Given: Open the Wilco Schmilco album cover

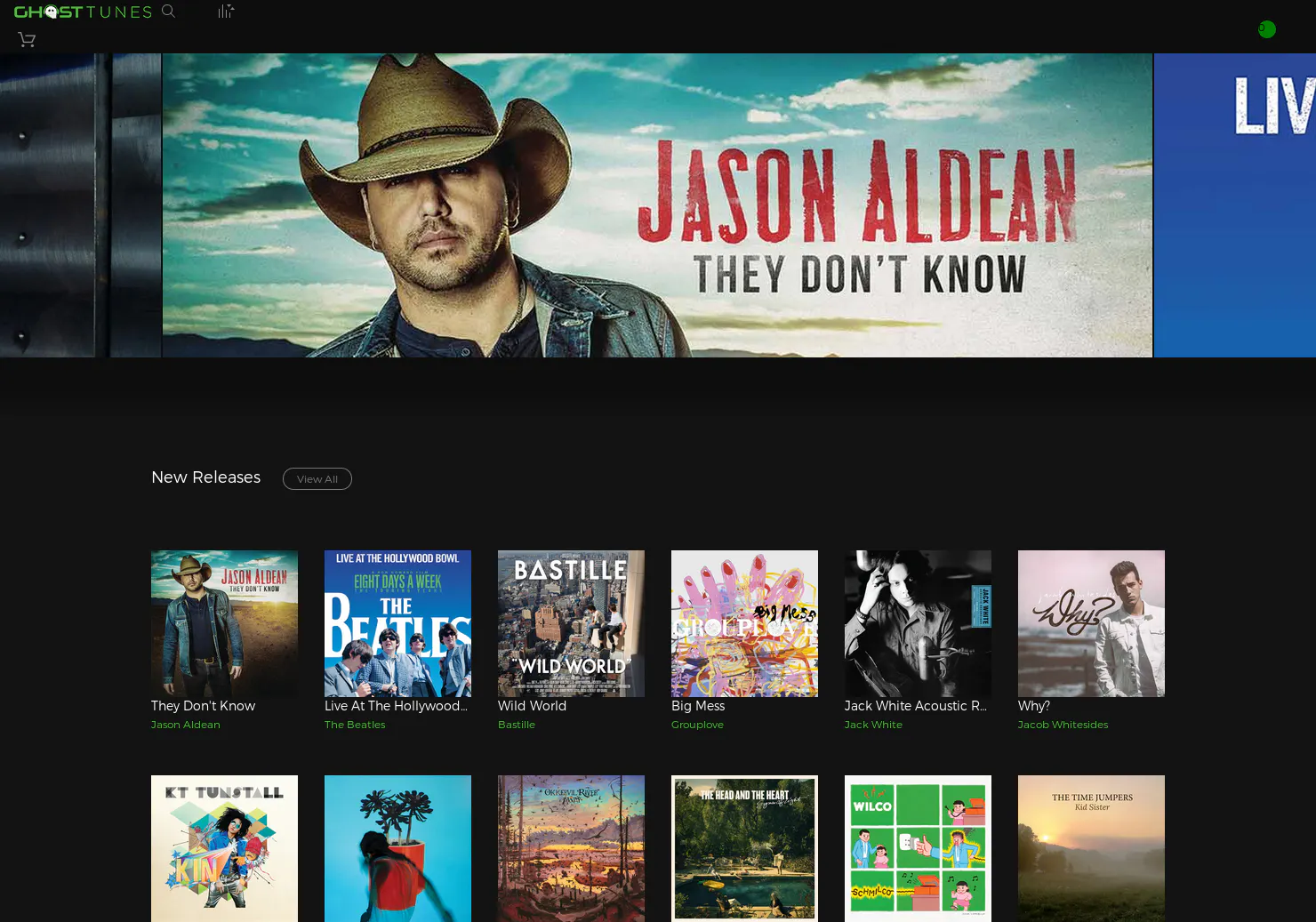Looking at the screenshot, I should 918,848.
